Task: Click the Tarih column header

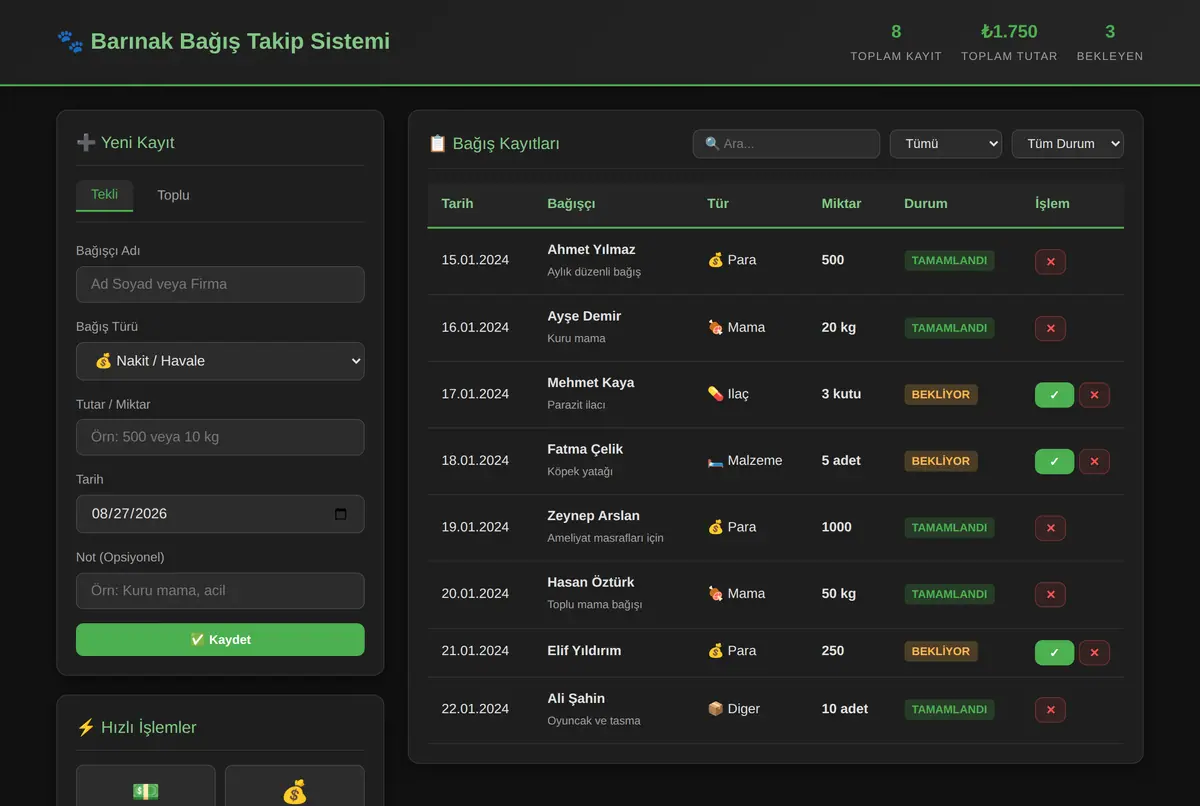Action: 457,203
